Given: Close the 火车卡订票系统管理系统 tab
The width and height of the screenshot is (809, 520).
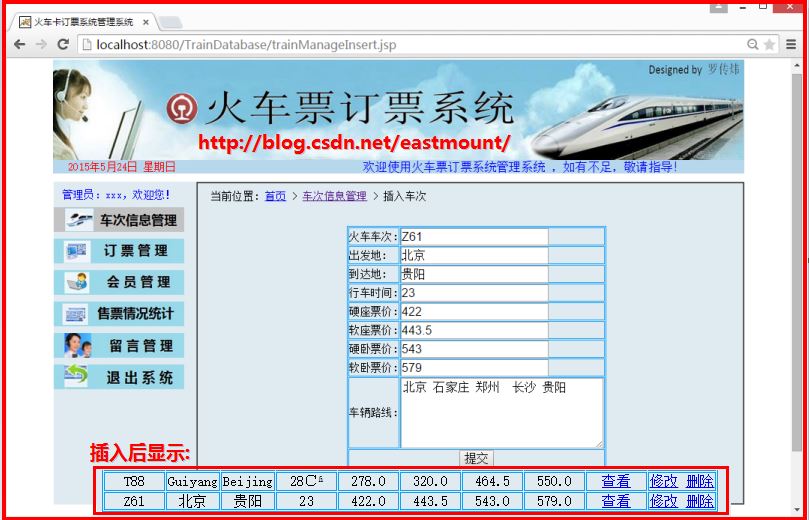Looking at the screenshot, I should pyautogui.click(x=146, y=22).
